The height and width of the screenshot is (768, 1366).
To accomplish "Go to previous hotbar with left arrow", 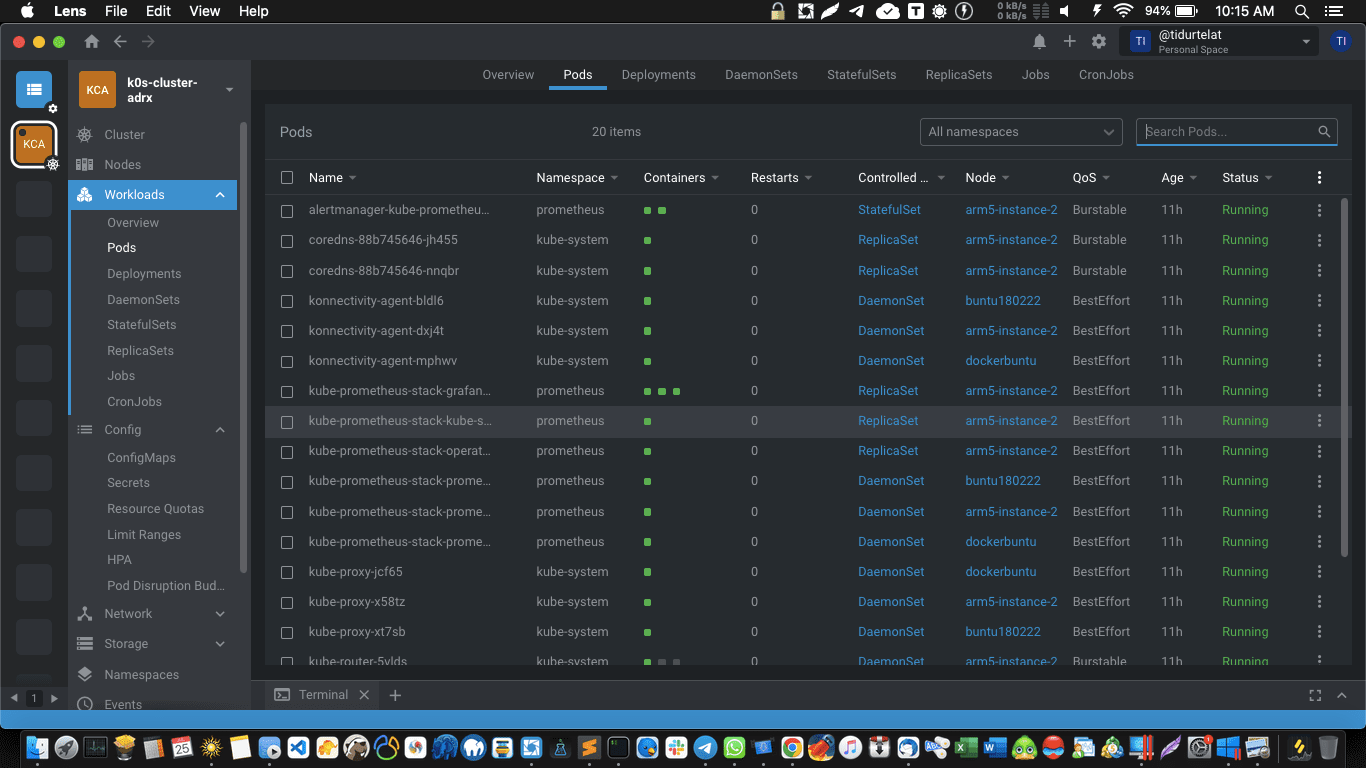I will tap(14, 698).
